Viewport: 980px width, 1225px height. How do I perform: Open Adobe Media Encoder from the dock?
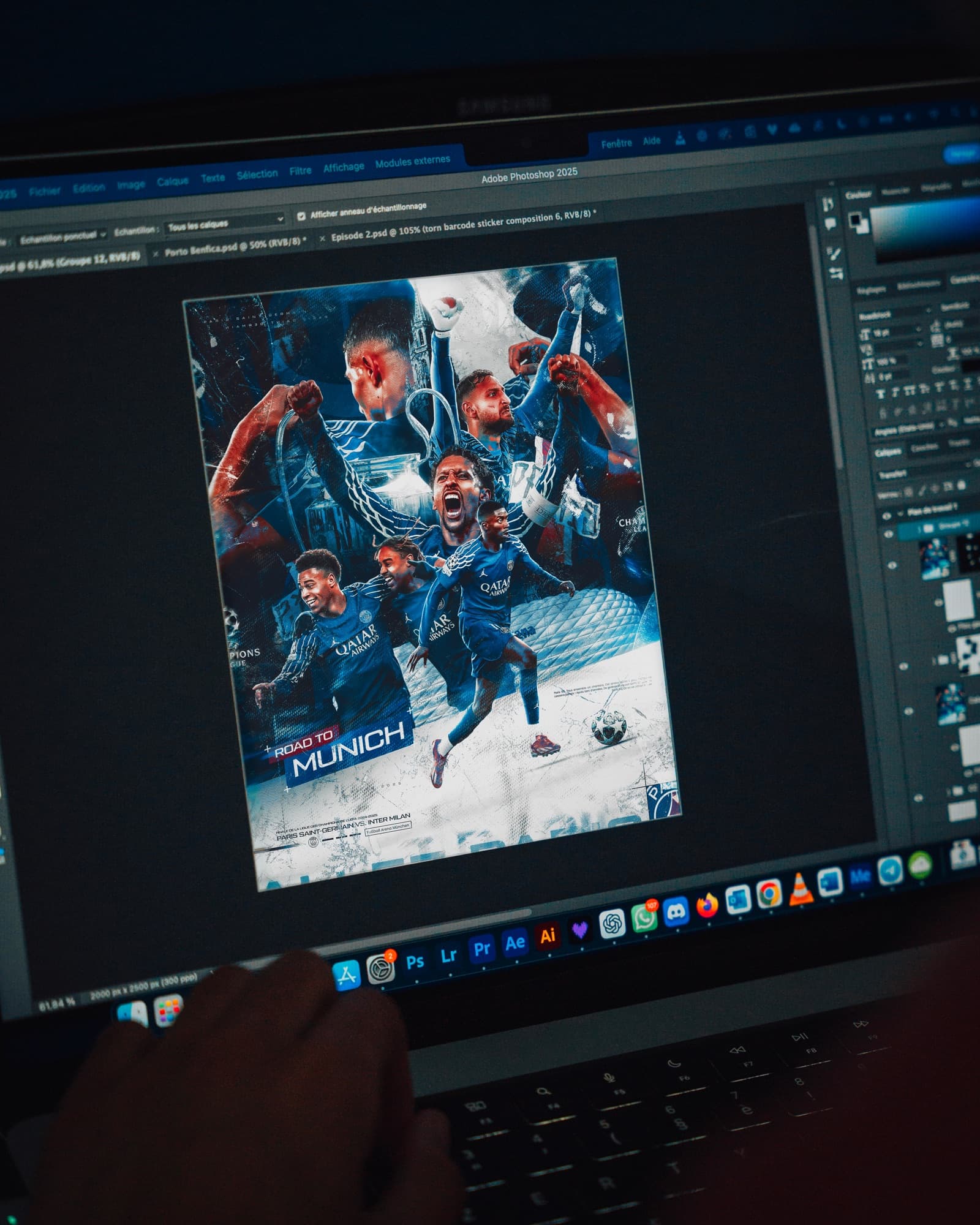859,877
